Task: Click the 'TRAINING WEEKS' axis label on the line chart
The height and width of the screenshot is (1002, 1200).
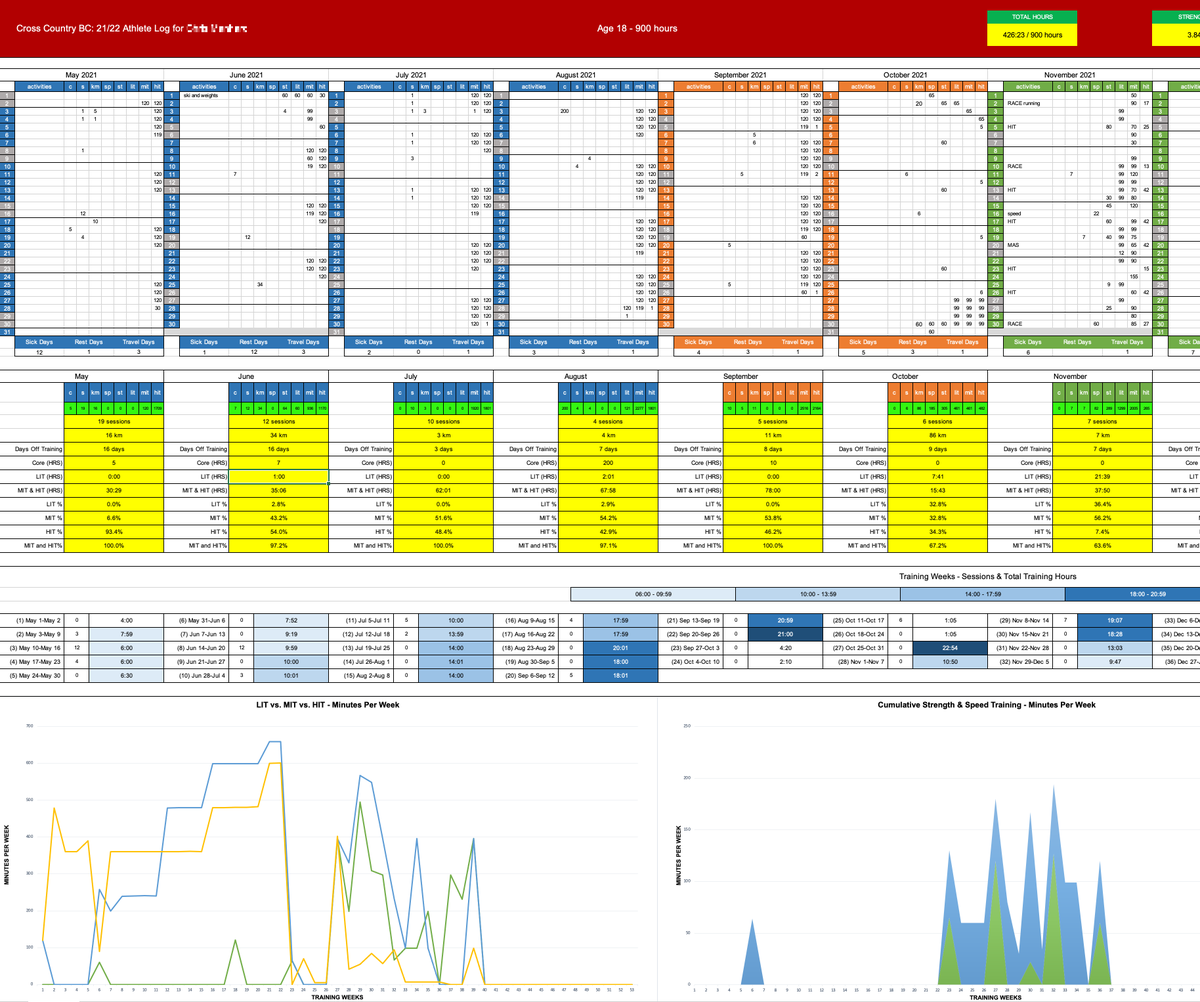Action: click(x=336, y=996)
